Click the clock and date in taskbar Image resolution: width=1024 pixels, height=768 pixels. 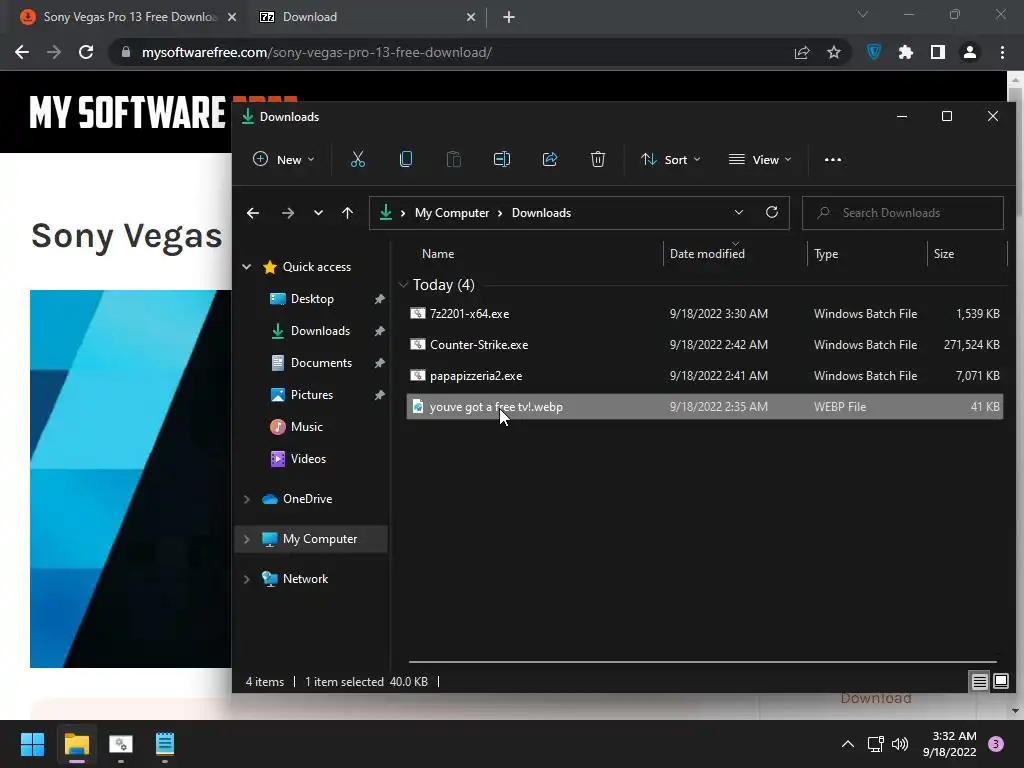pos(950,744)
